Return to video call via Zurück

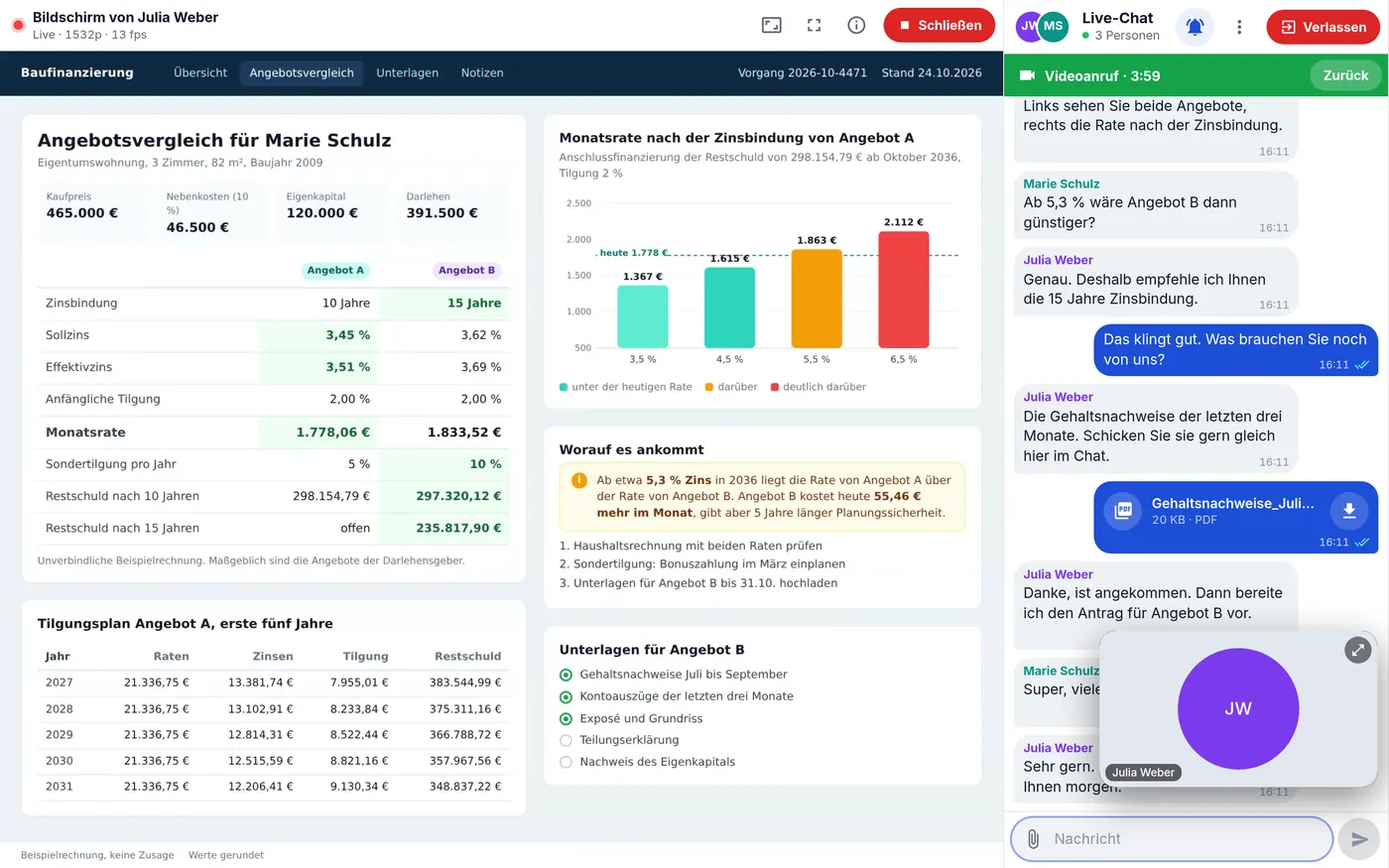tap(1345, 75)
